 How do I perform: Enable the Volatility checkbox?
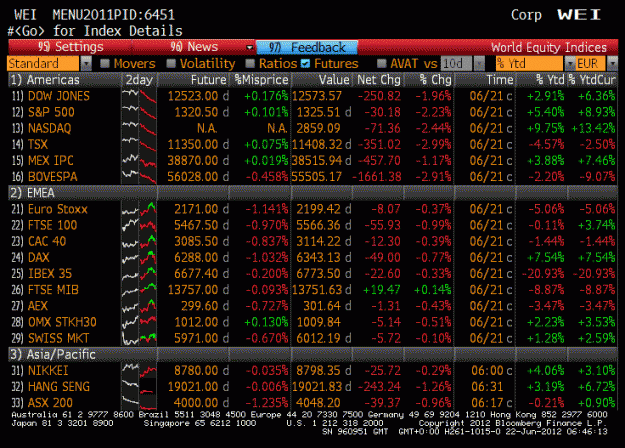coord(171,63)
